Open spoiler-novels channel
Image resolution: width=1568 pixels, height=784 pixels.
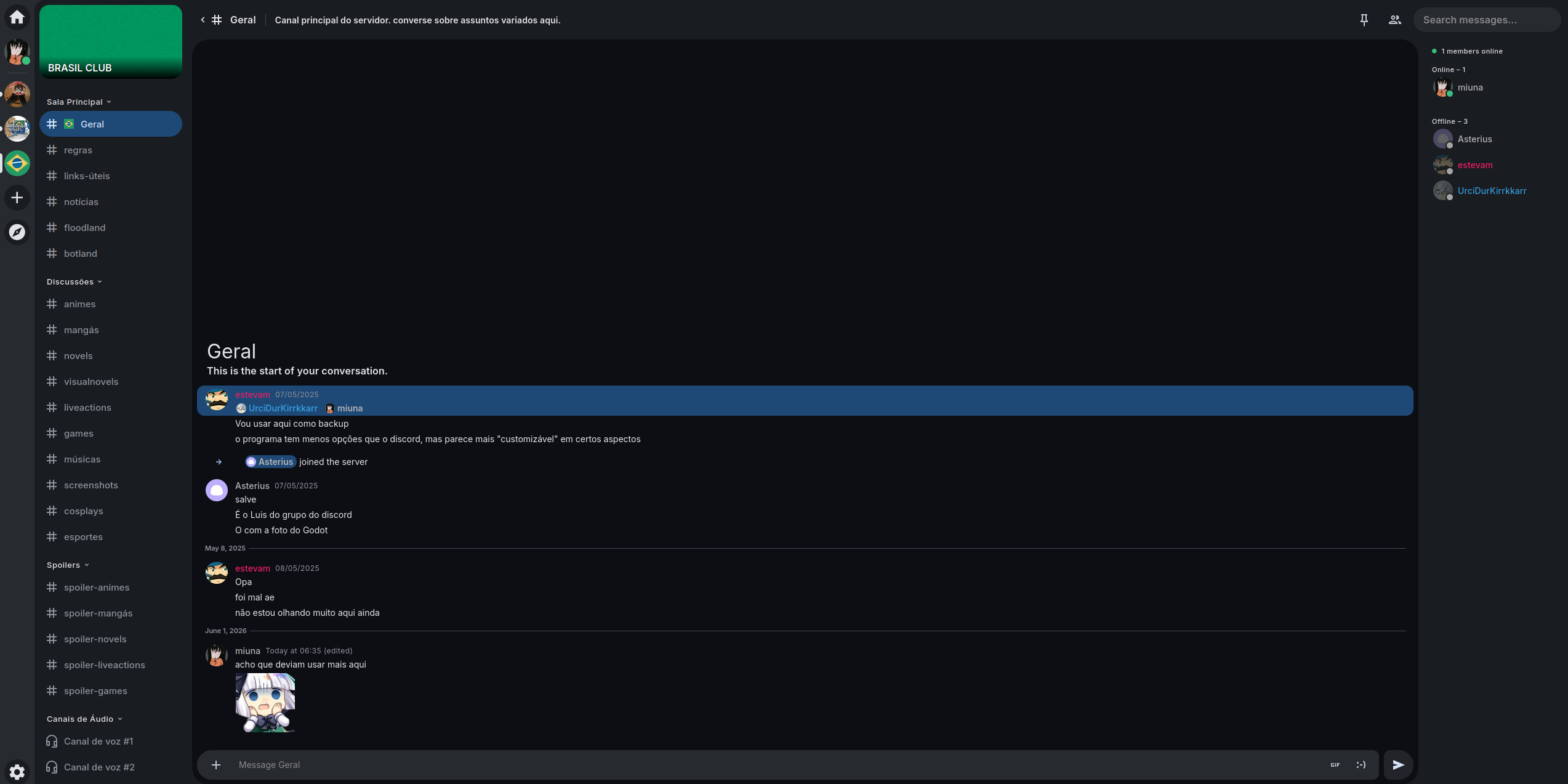tap(111, 639)
